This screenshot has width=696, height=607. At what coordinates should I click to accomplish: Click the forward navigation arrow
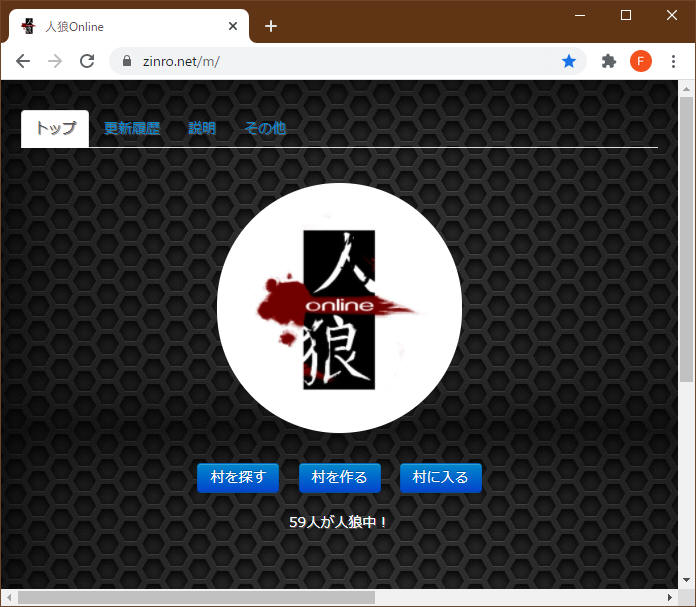(x=55, y=61)
